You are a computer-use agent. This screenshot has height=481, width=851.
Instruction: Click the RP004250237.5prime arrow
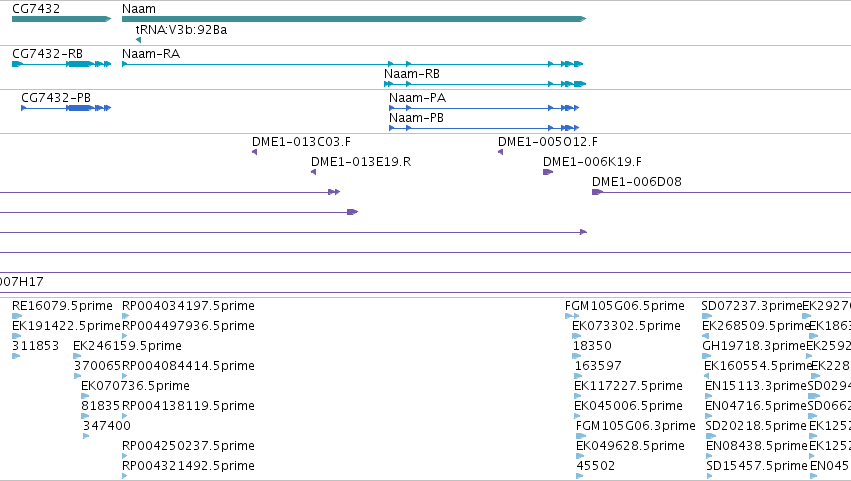tap(125, 456)
